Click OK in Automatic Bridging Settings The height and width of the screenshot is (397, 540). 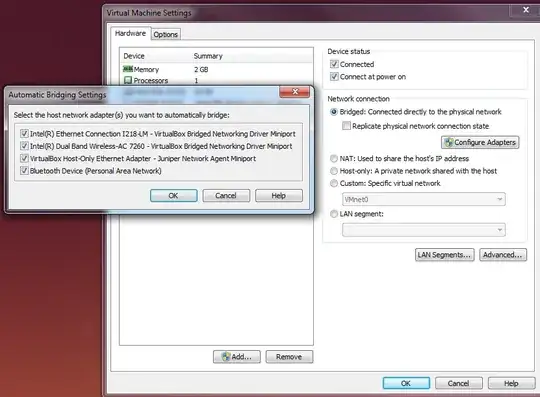click(x=174, y=196)
